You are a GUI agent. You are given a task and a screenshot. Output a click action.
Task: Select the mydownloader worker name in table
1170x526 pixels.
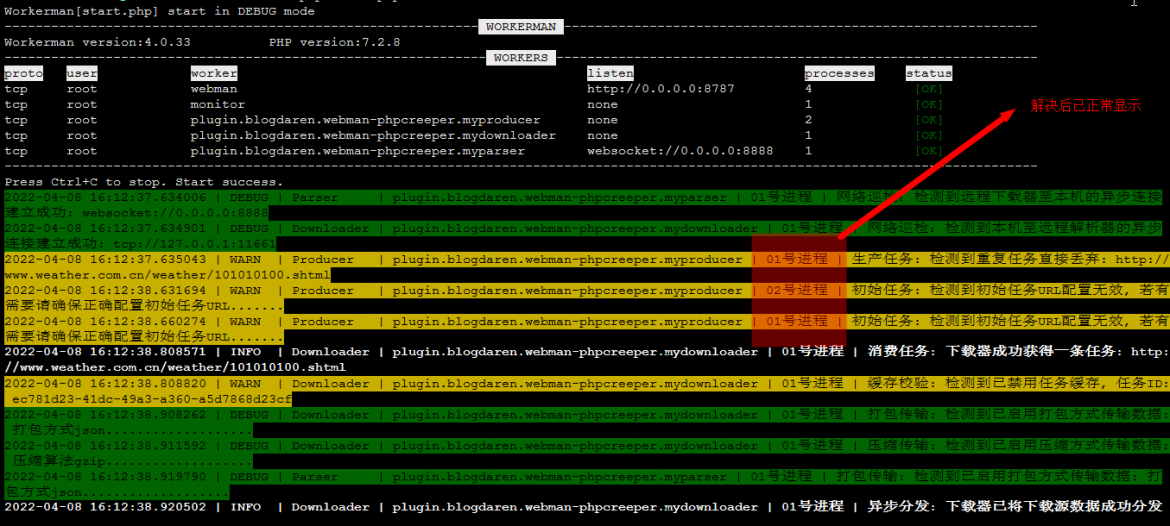pyautogui.click(x=373, y=136)
